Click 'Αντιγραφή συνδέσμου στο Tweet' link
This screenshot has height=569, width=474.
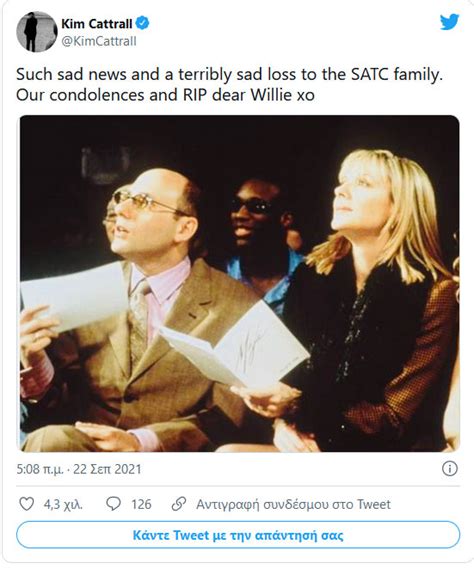coord(293,504)
